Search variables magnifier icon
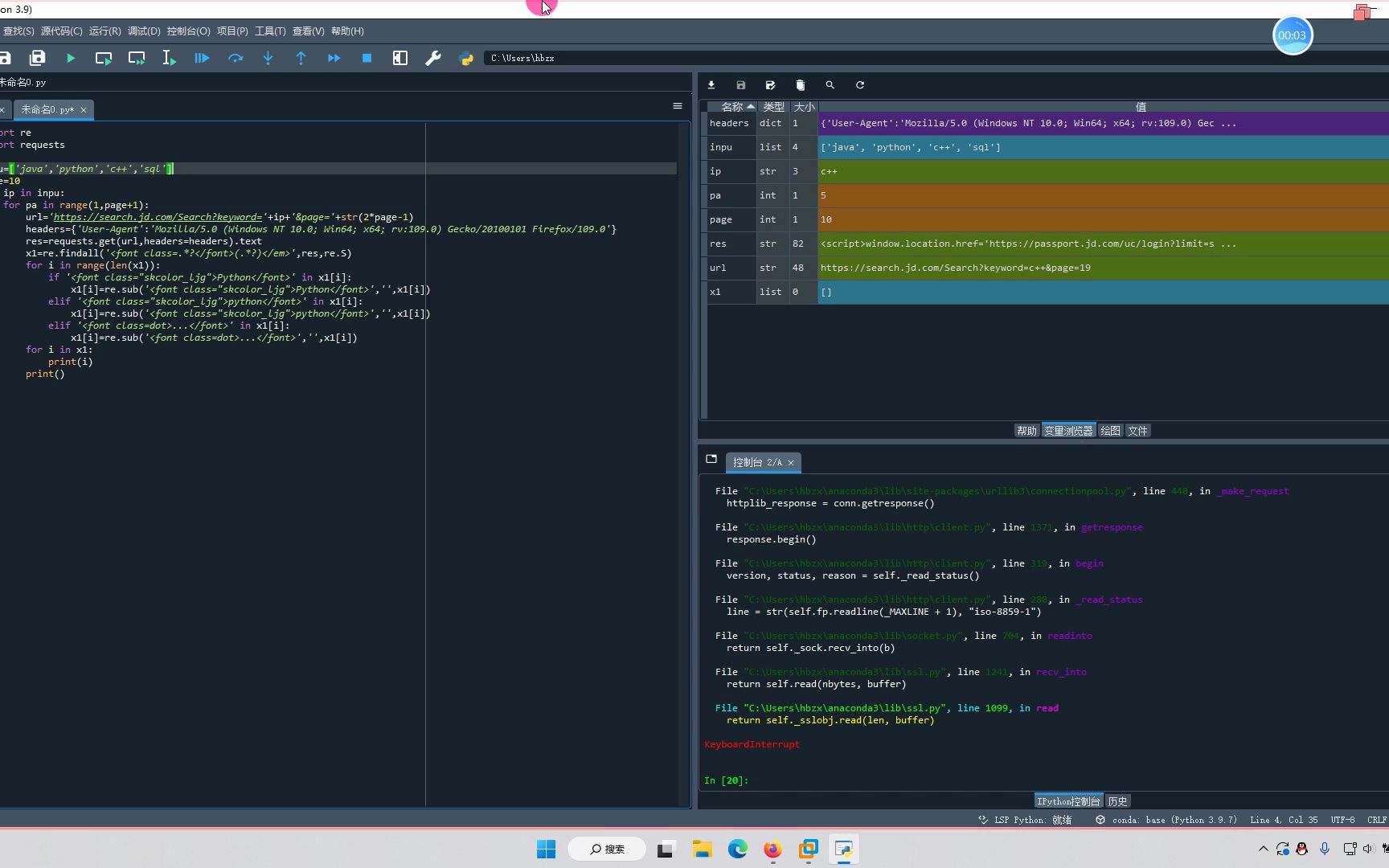This screenshot has width=1389, height=868. [830, 85]
